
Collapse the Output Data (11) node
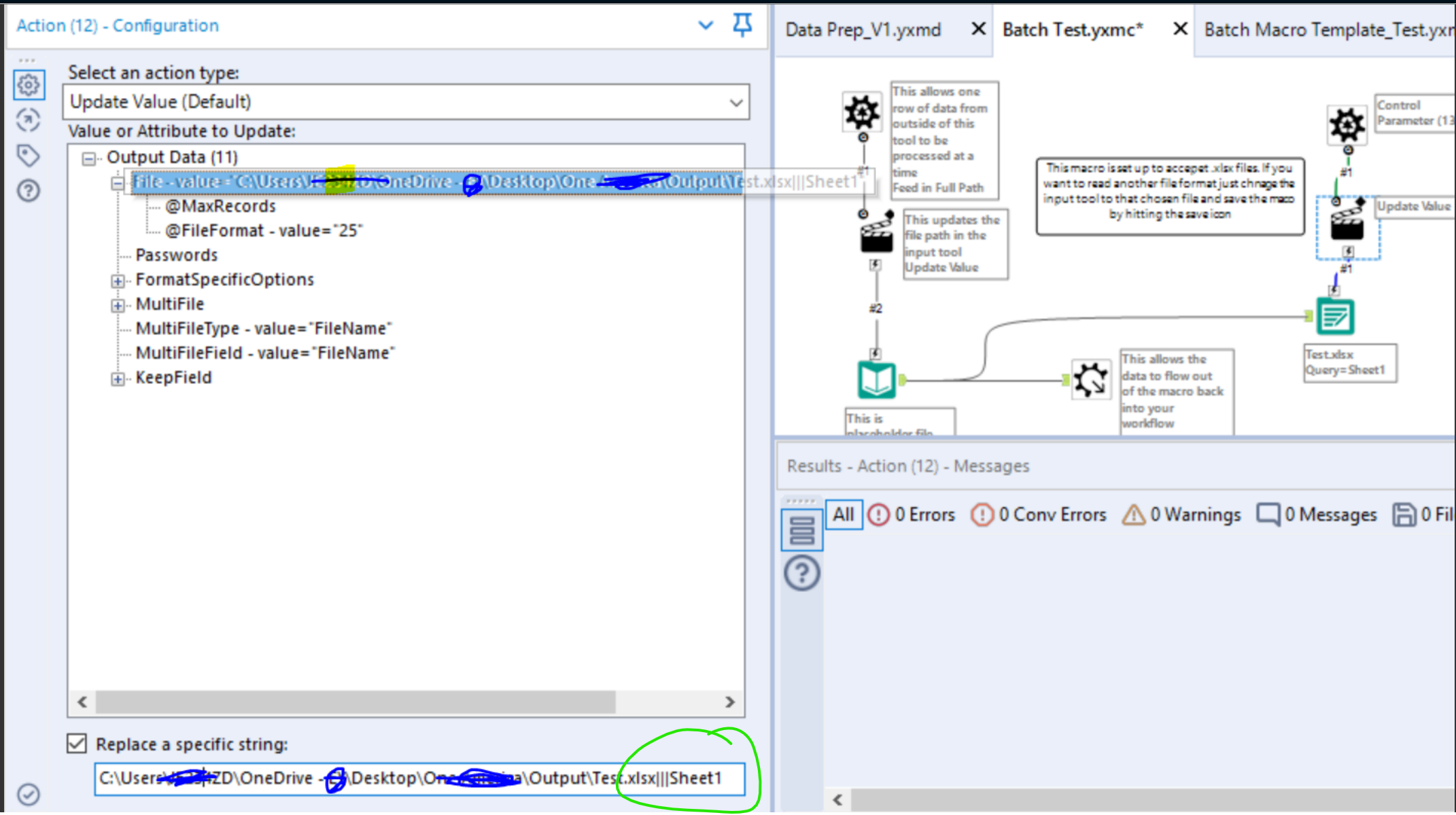(88, 158)
